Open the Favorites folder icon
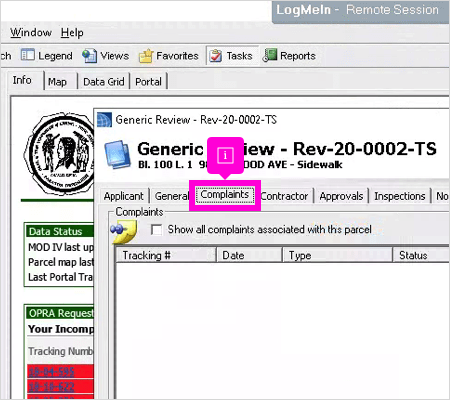This screenshot has width=450, height=400. coord(146,56)
